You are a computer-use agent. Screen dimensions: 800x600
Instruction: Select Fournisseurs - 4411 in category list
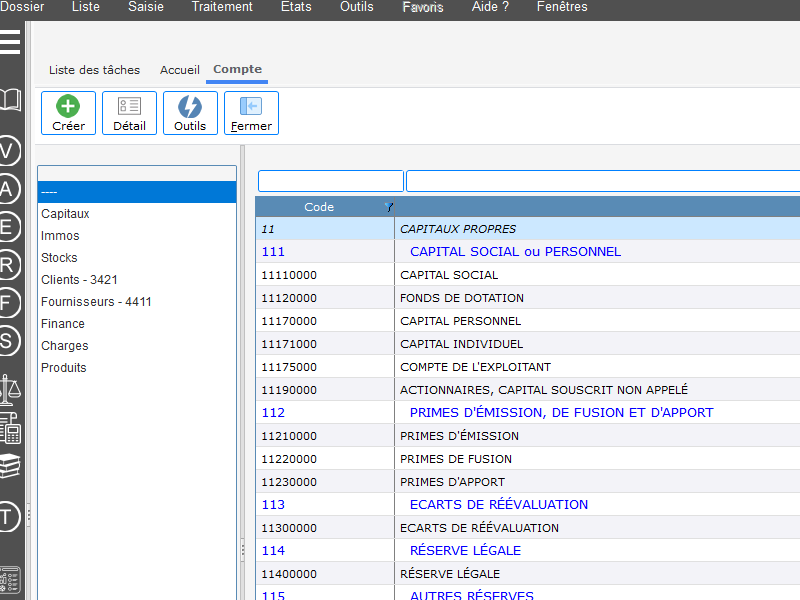(x=96, y=302)
